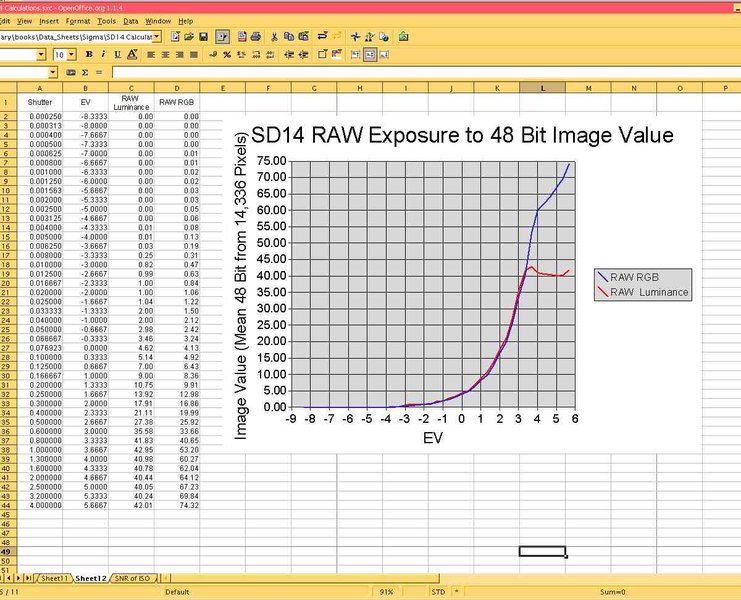Open the cell Name Box dropdown
Screen dimensions: 741x600
point(53,73)
